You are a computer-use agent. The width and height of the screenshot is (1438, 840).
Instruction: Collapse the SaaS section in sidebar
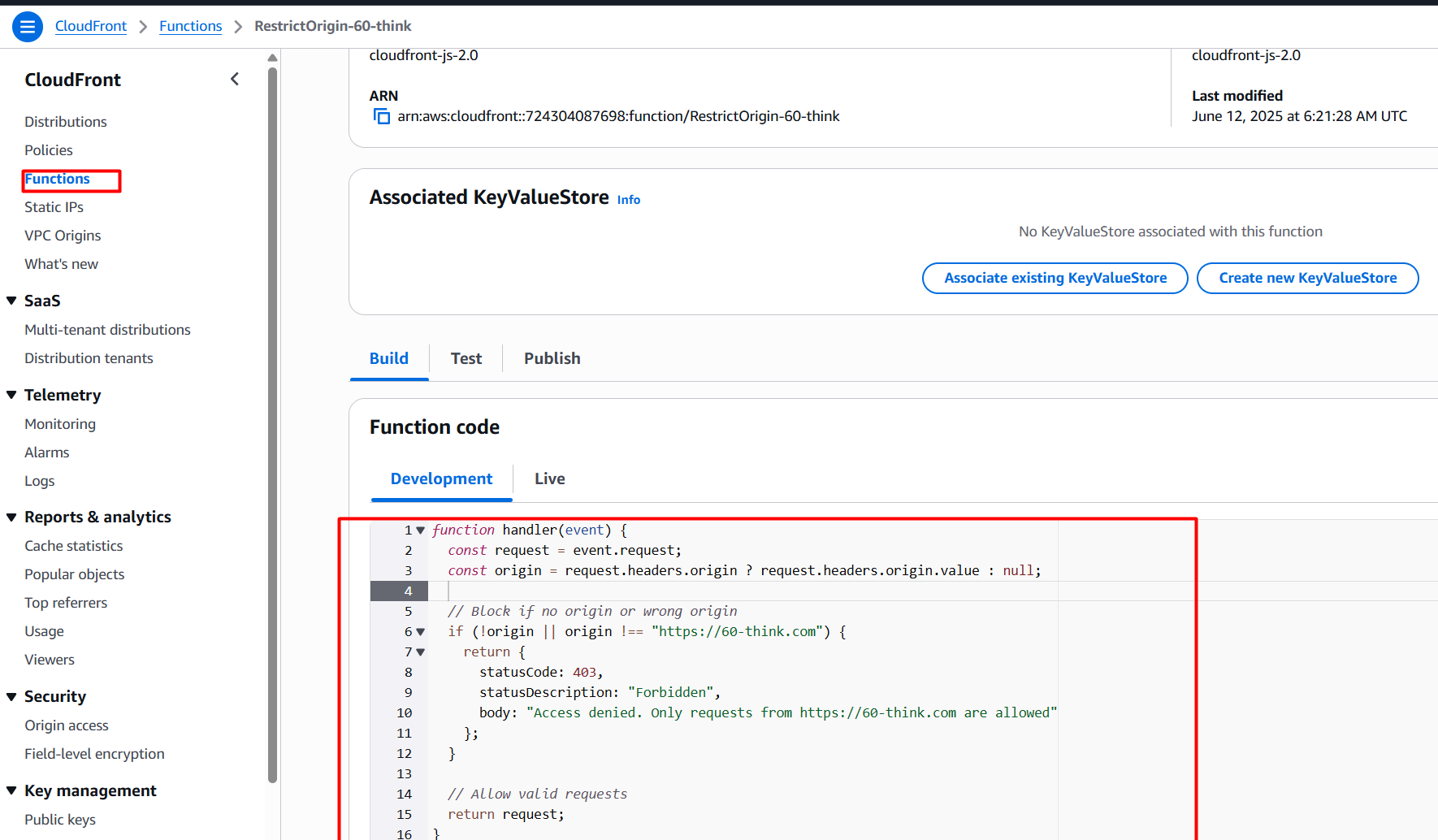(11, 301)
